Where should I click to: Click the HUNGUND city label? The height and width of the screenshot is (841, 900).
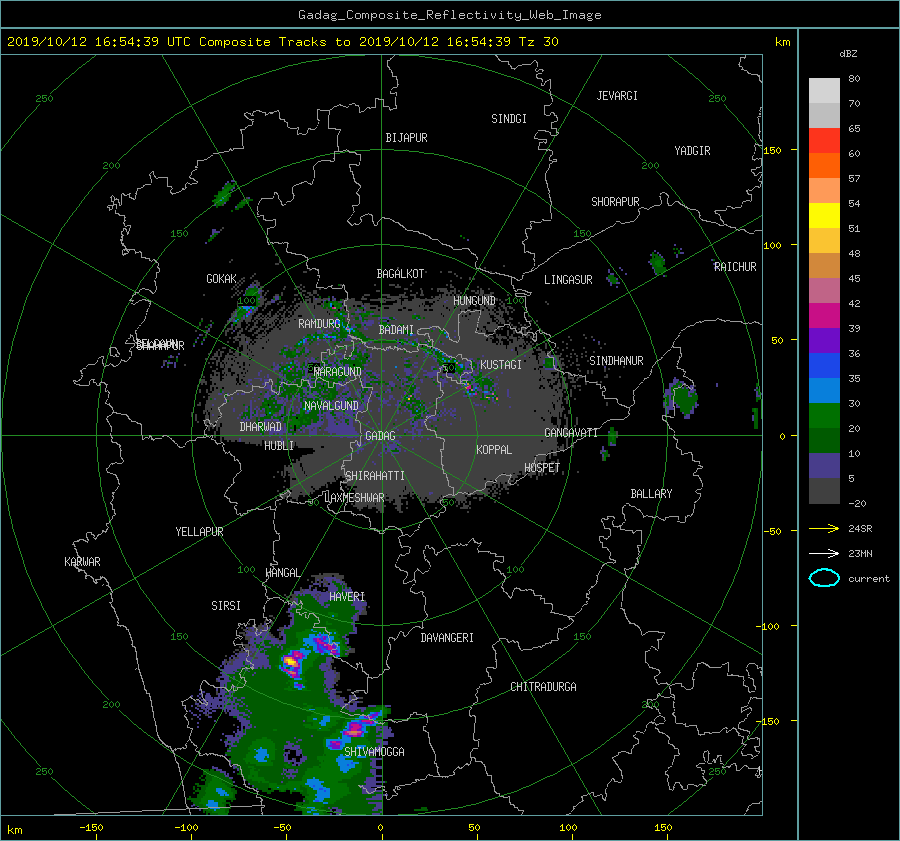point(474,301)
